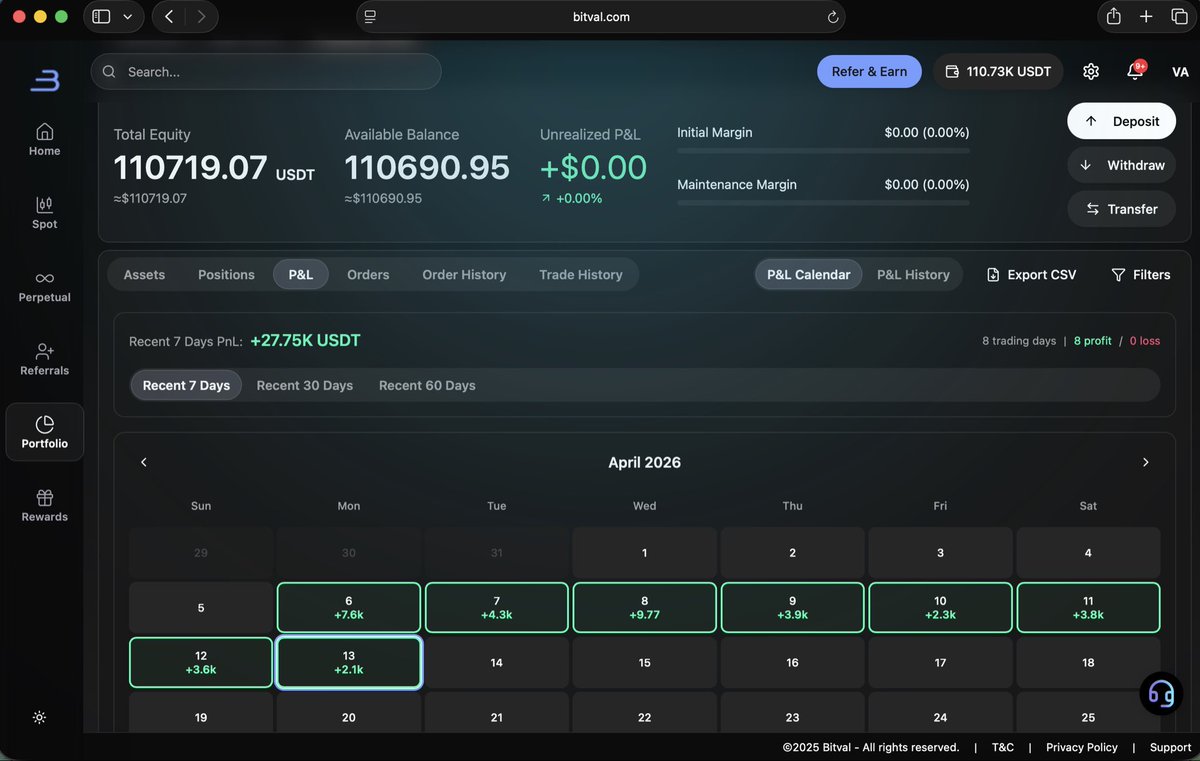
Task: Select April 7 with +4.3k profit
Action: pyautogui.click(x=497, y=608)
